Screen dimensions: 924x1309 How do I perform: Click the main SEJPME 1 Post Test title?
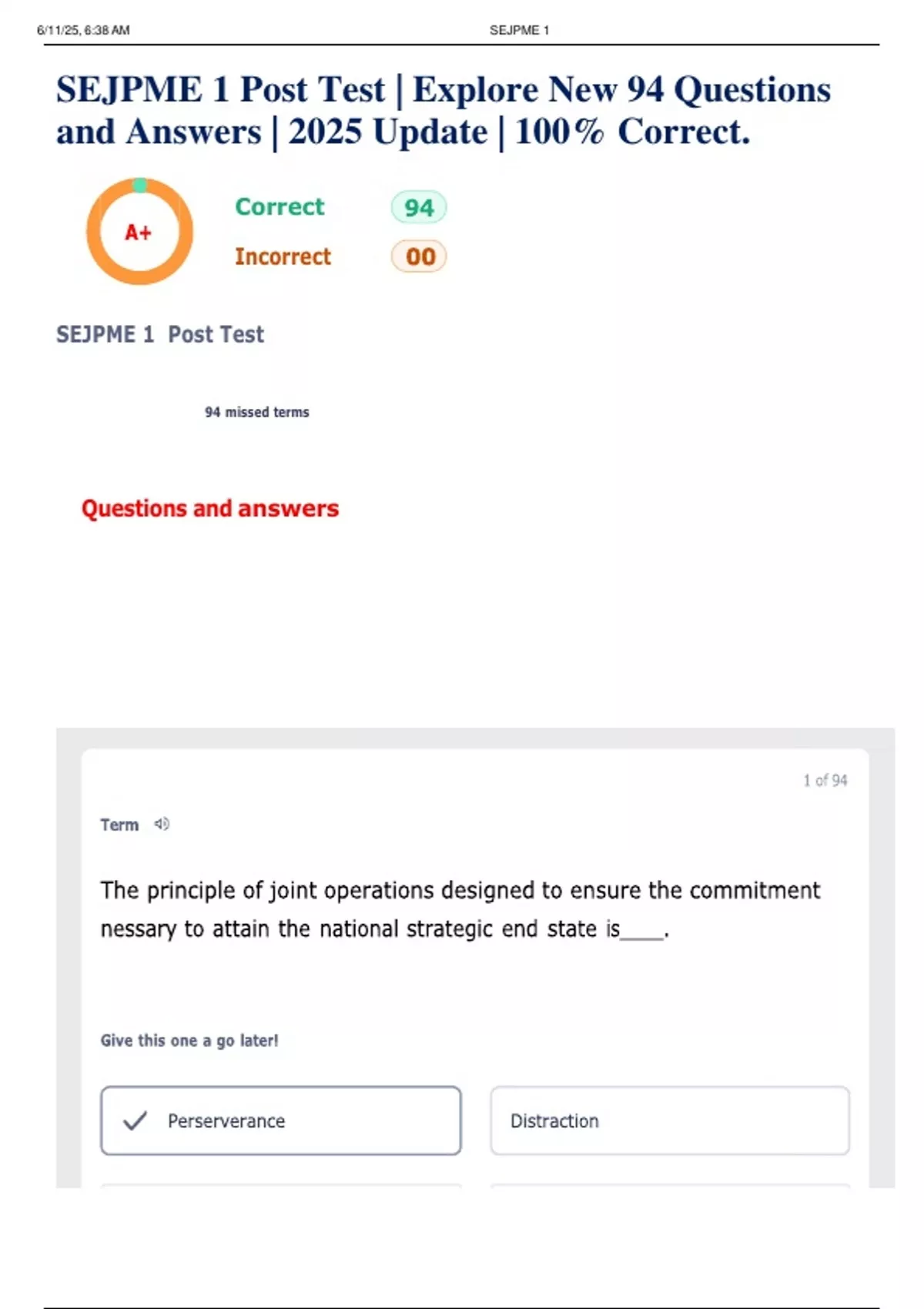(x=443, y=110)
